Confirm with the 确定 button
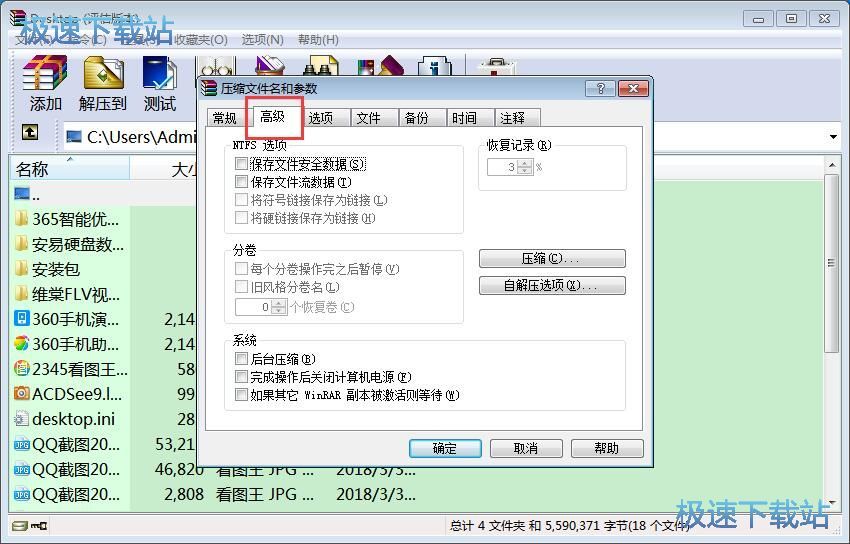Viewport: 850px width, 544px height. [x=445, y=448]
